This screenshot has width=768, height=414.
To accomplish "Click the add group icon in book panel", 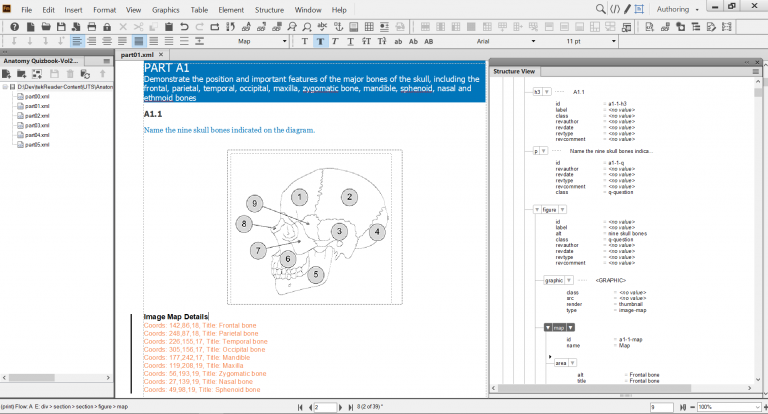I will pyautogui.click(x=37, y=74).
